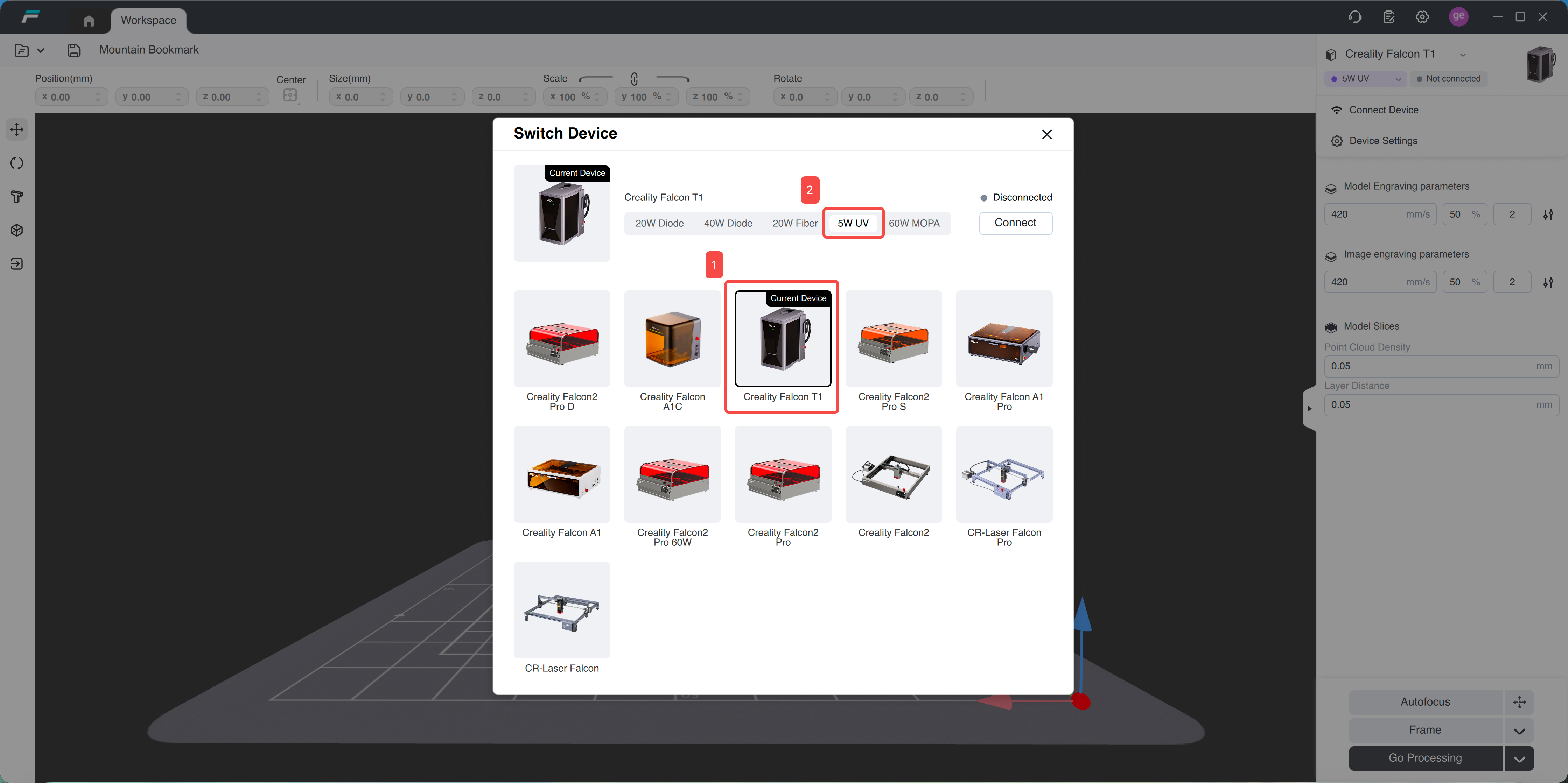Choose the Creality Falcon2 Pro S device

click(894, 351)
